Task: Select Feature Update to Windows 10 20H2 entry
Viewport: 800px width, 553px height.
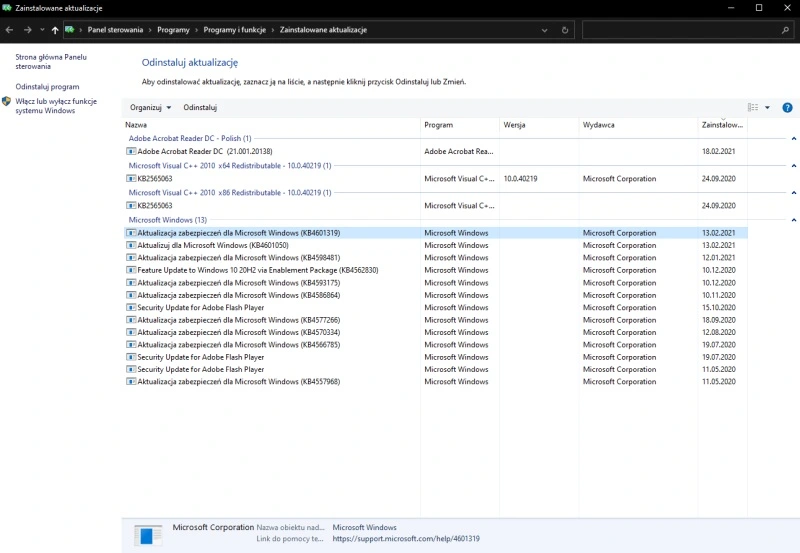Action: pyautogui.click(x=257, y=270)
